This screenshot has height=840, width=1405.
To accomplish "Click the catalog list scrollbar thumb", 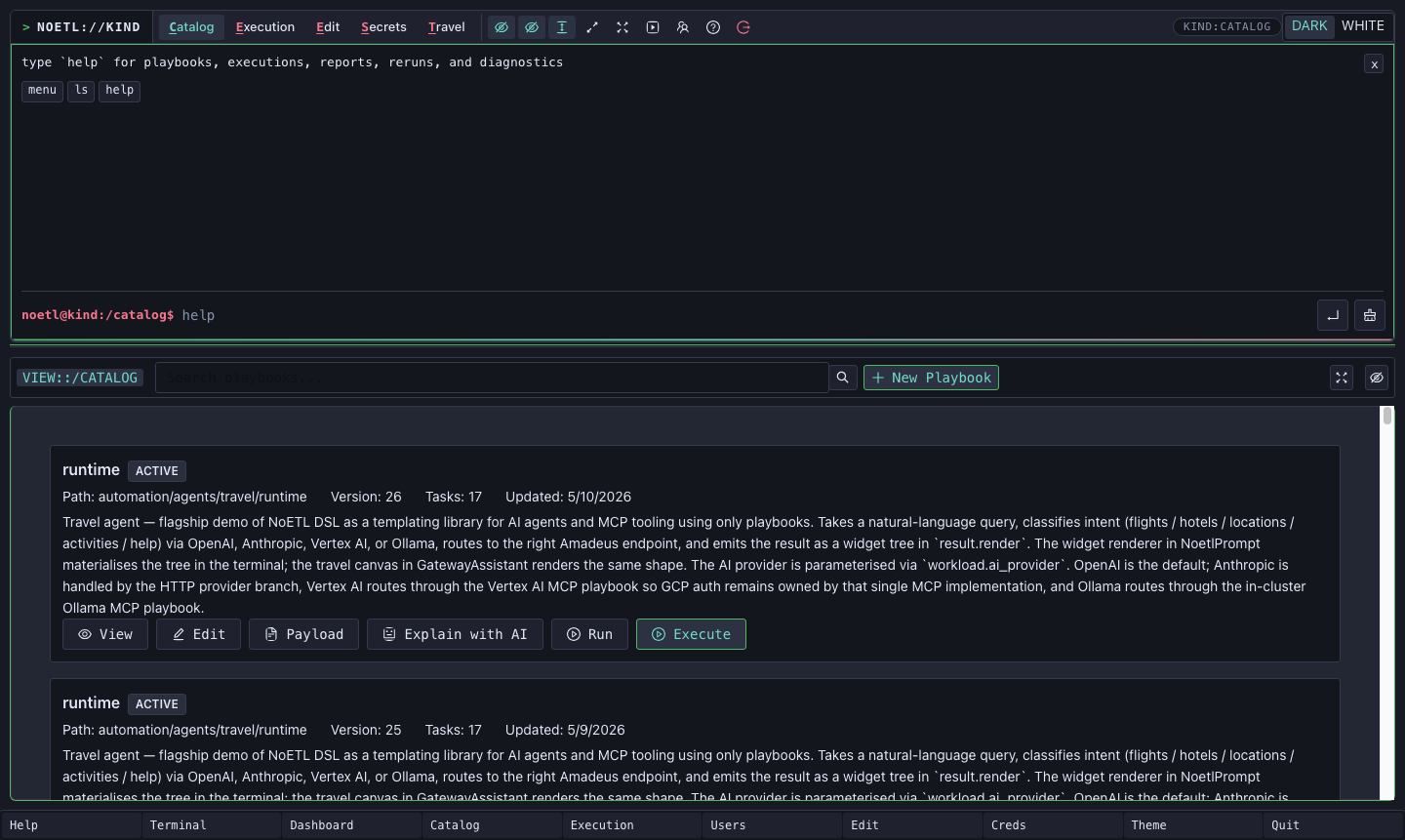I will click(1386, 416).
